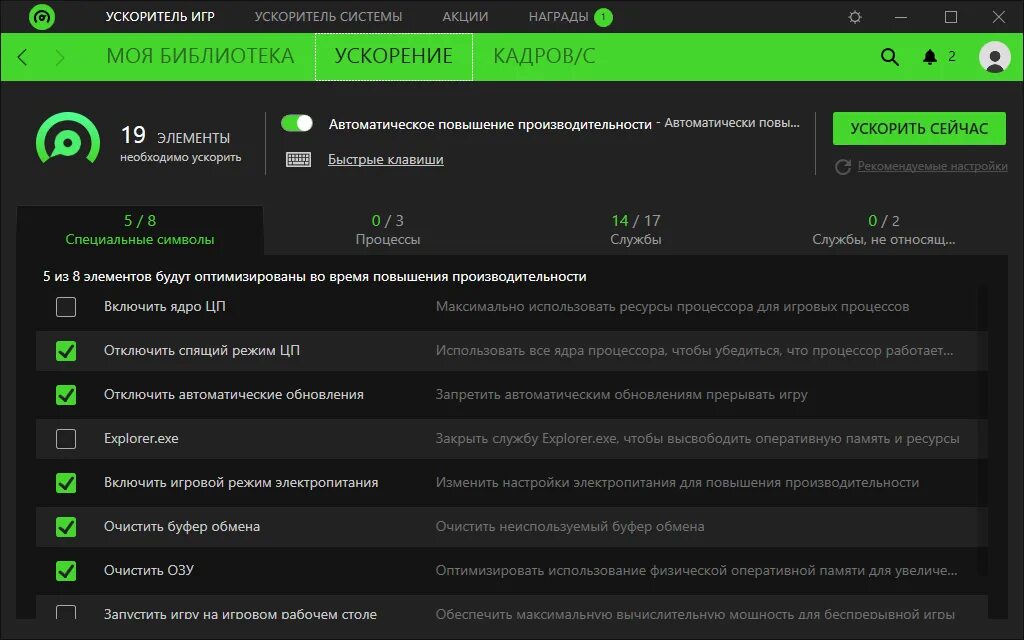Click the text 'Отключить спящий режим ЦП'
1024x640 pixels.
click(202, 351)
